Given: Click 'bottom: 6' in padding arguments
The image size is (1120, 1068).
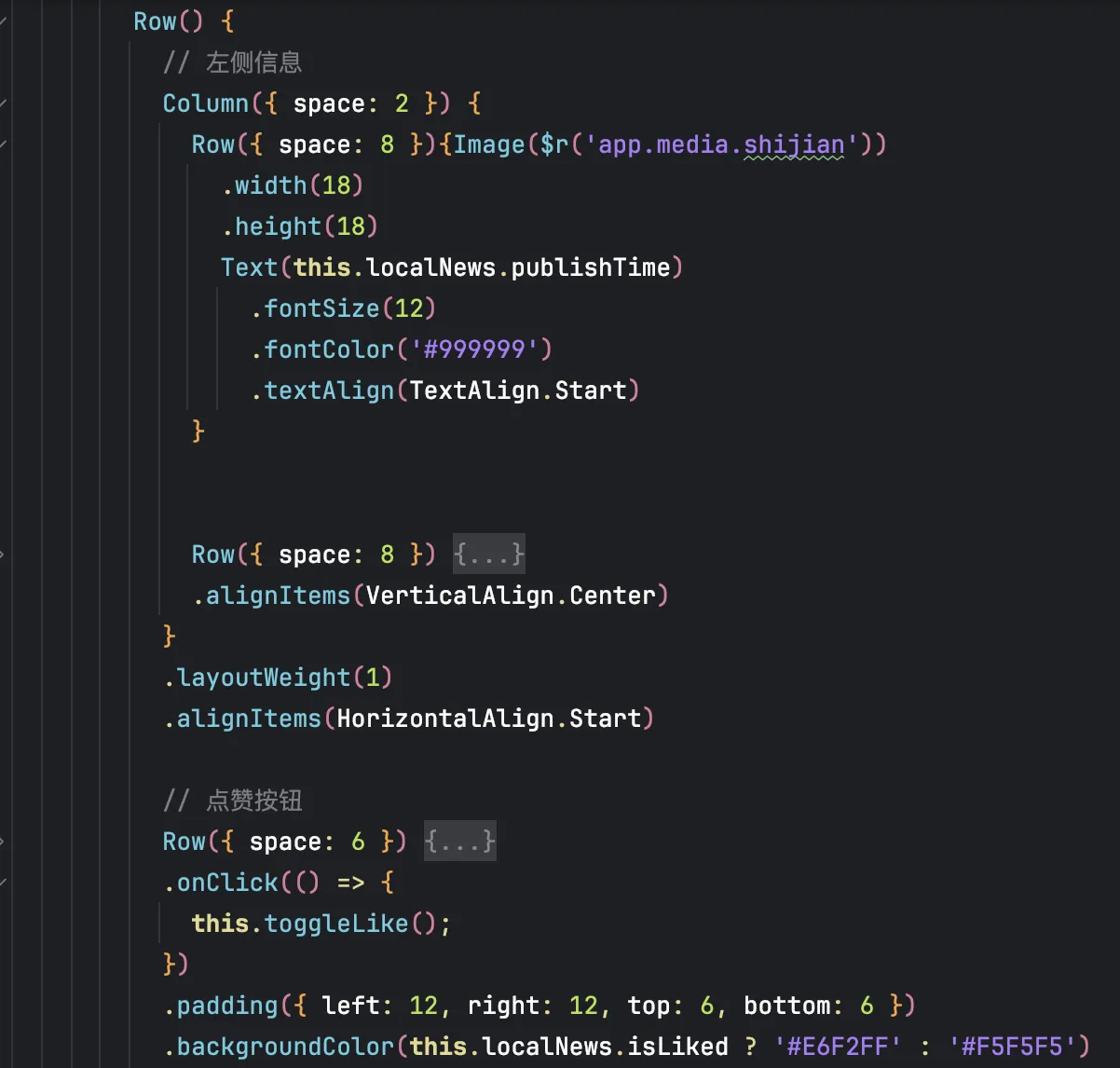Looking at the screenshot, I should coord(809,1006).
